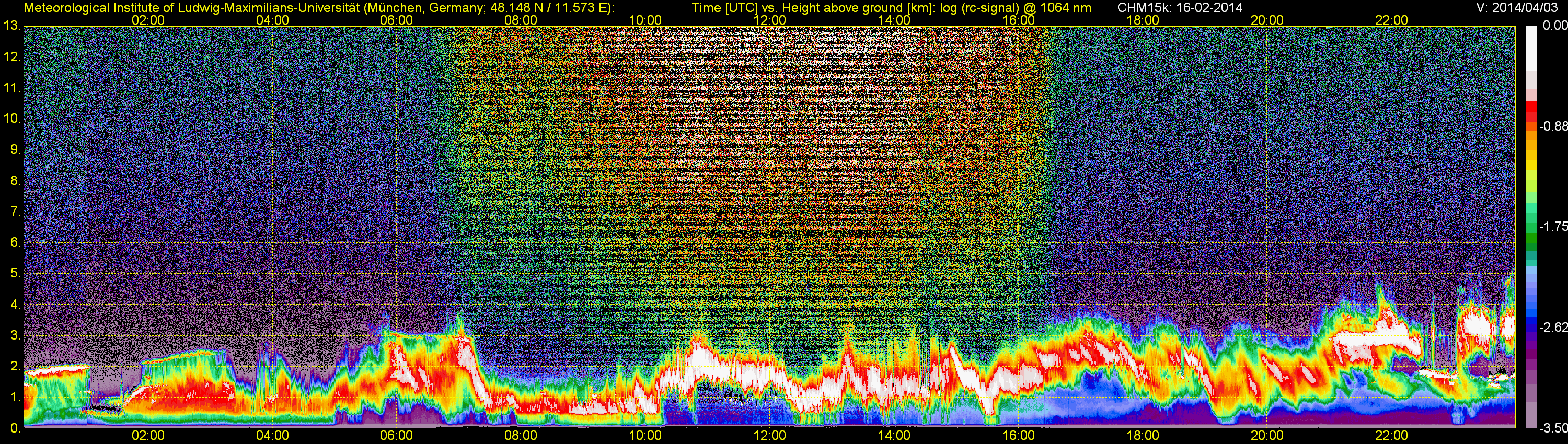The image size is (1568, 444).
Task: Click the -2.62 color scale label
Action: (1553, 327)
